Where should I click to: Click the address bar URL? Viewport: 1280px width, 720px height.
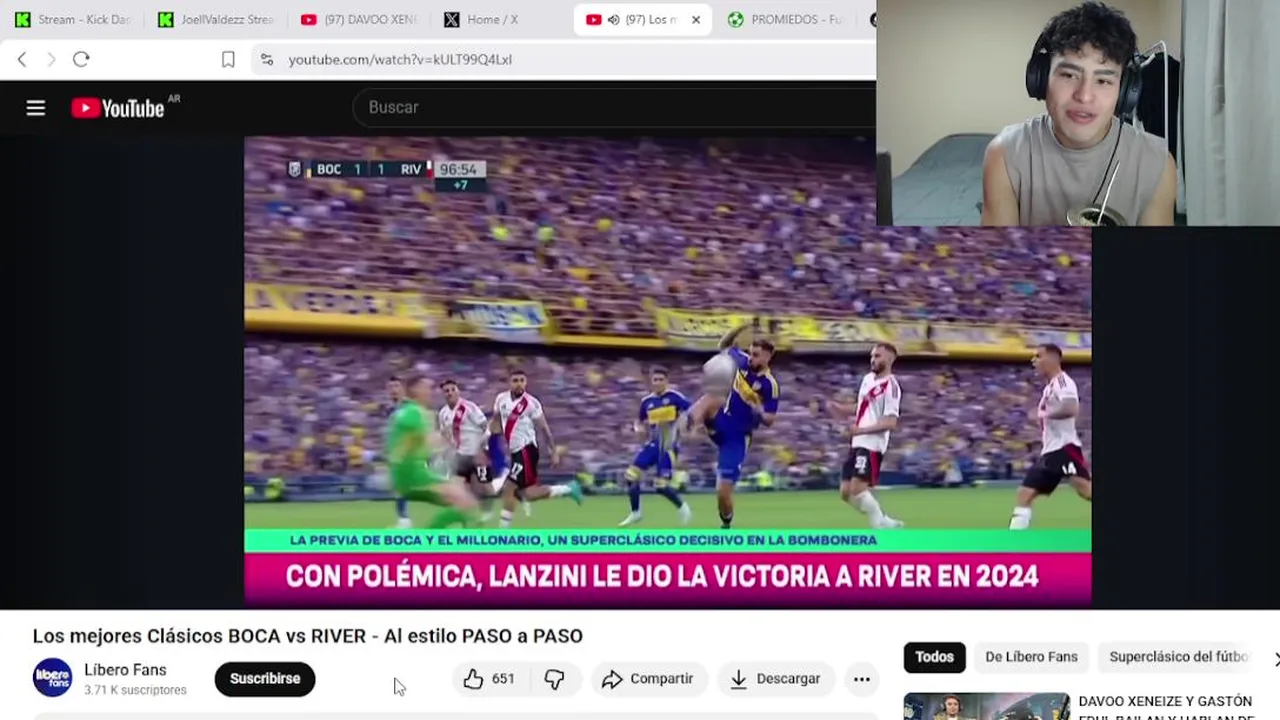point(400,59)
